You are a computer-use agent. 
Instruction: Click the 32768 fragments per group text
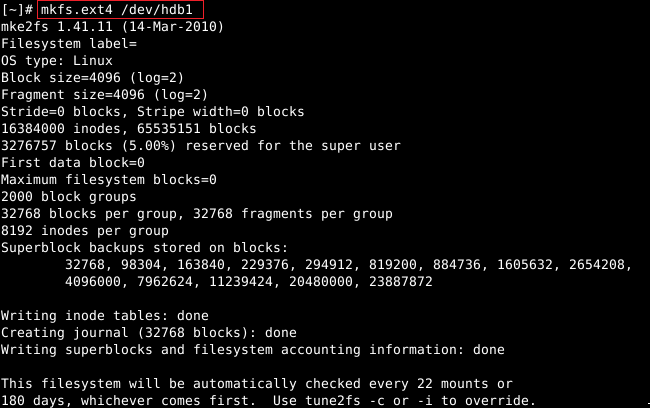click(x=293, y=214)
